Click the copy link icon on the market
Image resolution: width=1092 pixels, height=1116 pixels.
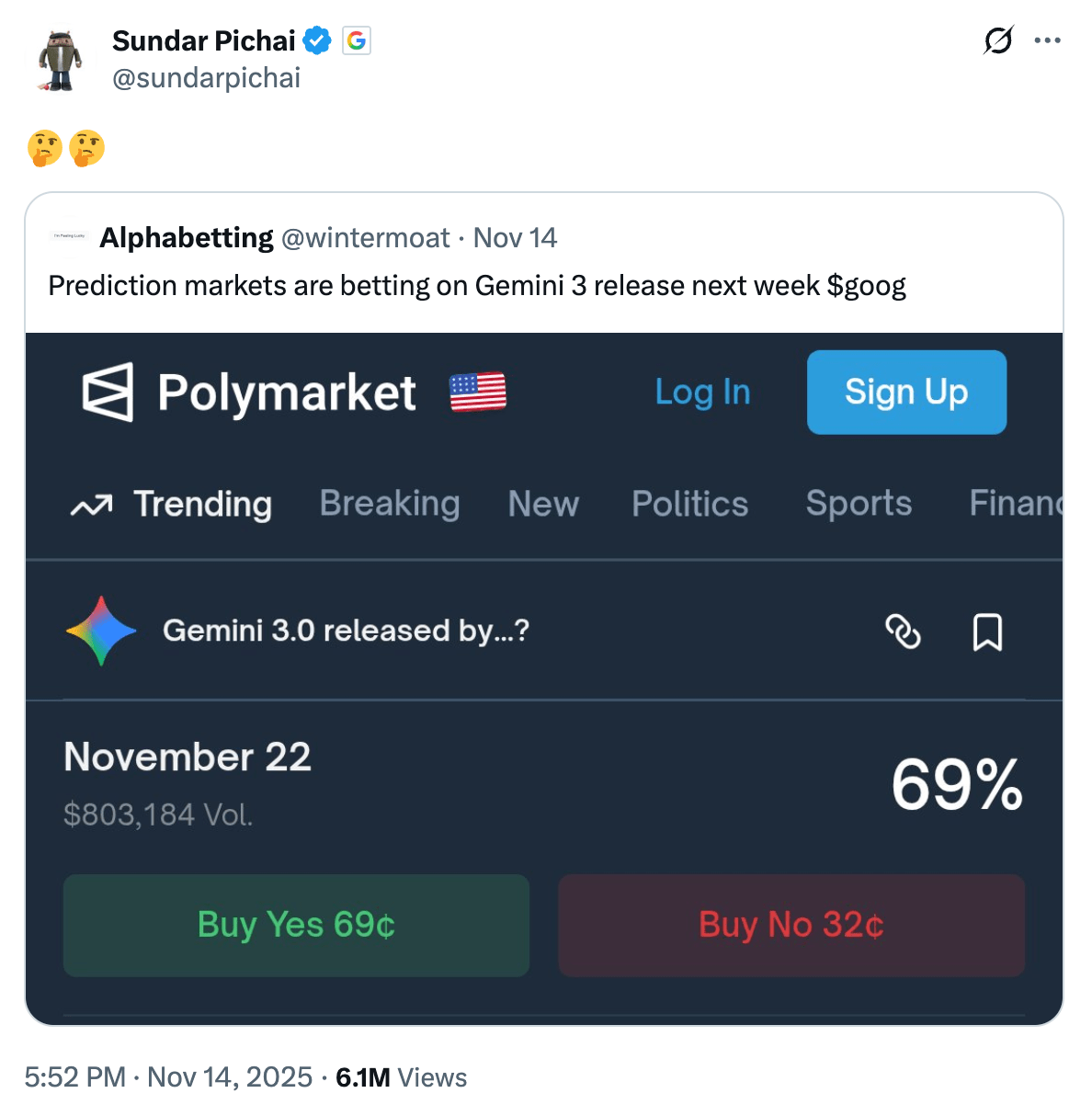coord(903,632)
